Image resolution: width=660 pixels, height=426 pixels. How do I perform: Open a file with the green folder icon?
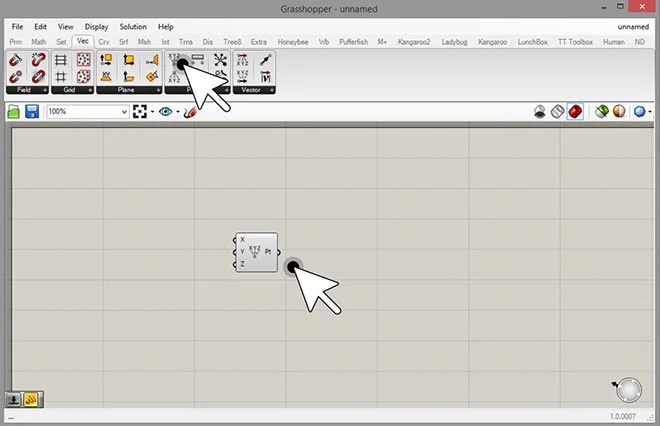pos(14,112)
